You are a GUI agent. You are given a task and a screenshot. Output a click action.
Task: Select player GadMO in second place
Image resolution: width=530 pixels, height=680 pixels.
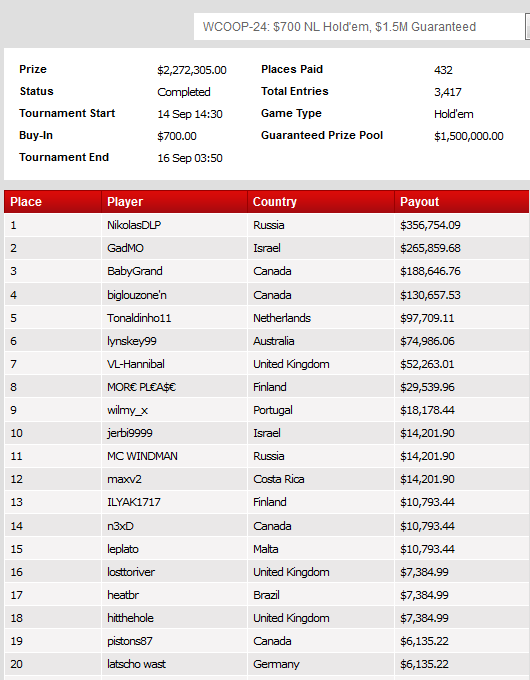pos(125,248)
